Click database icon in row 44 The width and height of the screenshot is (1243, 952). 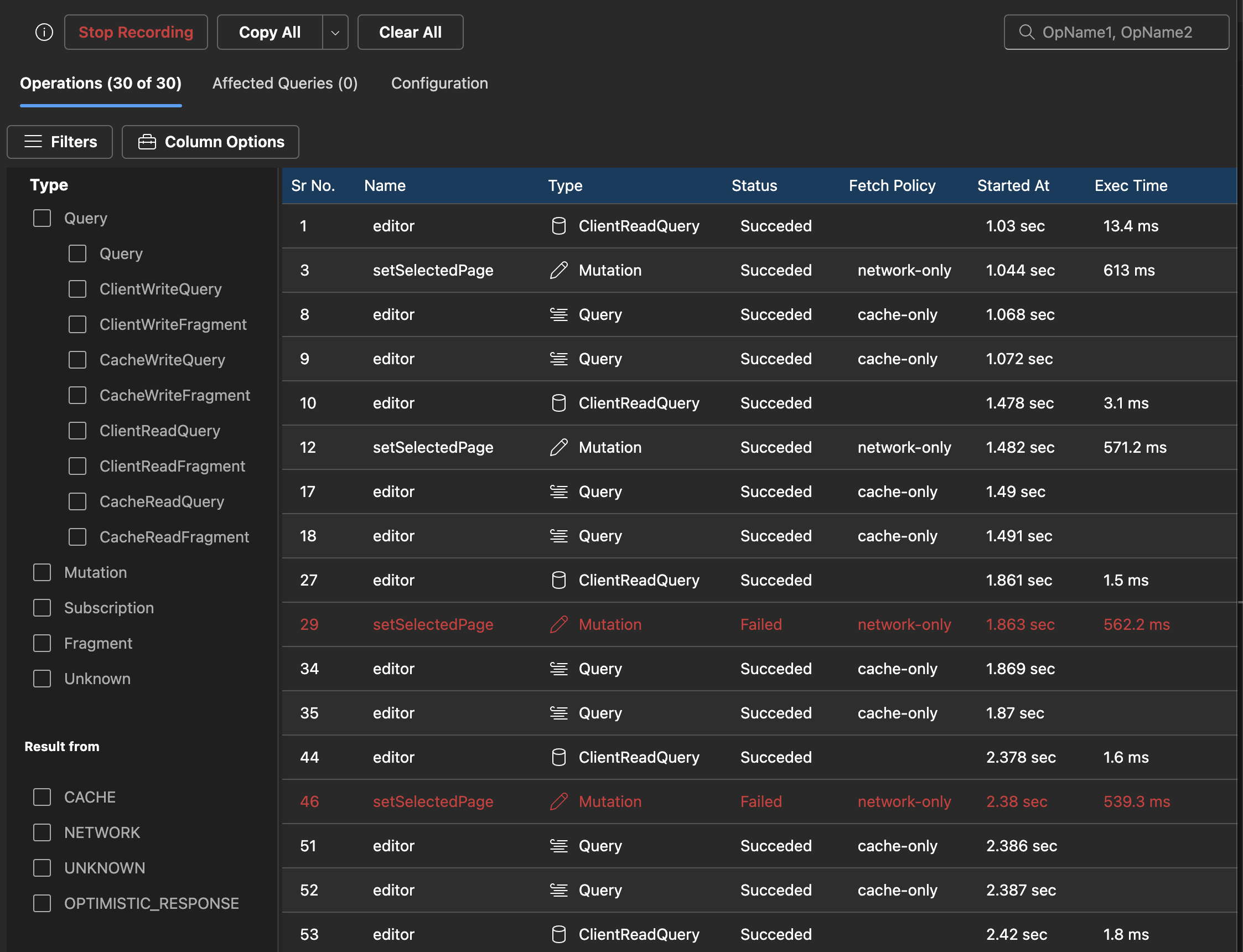pyautogui.click(x=558, y=758)
